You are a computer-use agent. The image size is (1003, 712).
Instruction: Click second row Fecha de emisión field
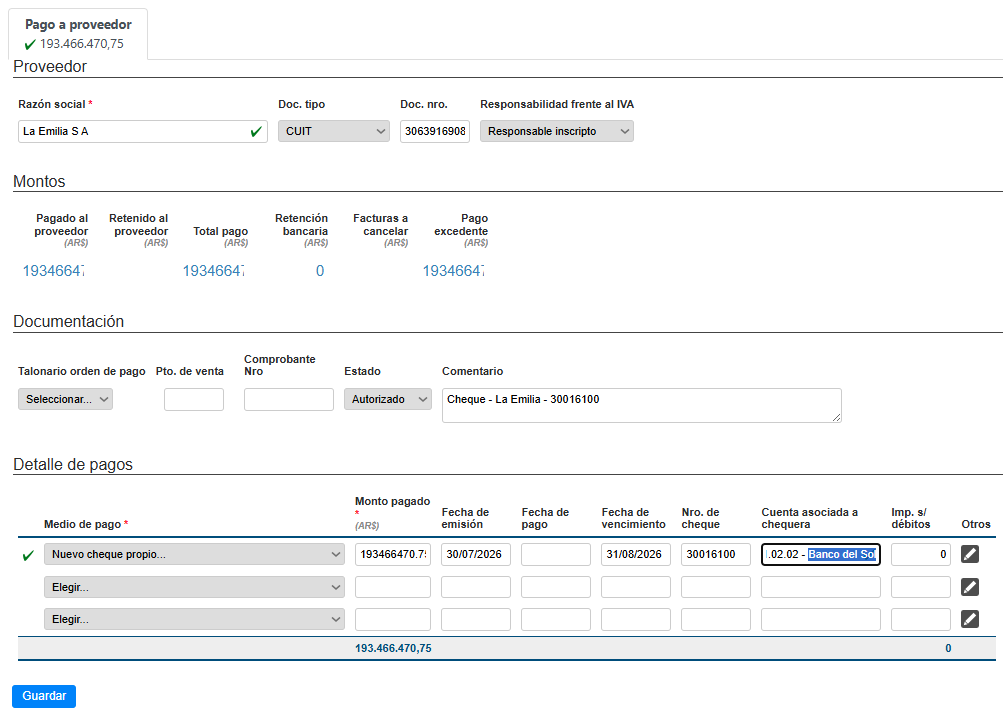476,587
